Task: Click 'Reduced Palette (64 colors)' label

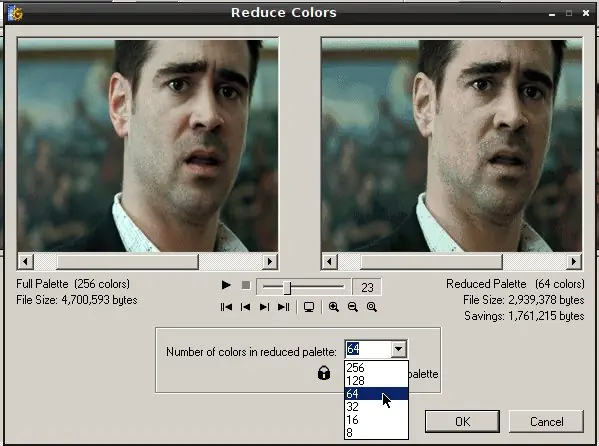Action: pyautogui.click(x=515, y=284)
